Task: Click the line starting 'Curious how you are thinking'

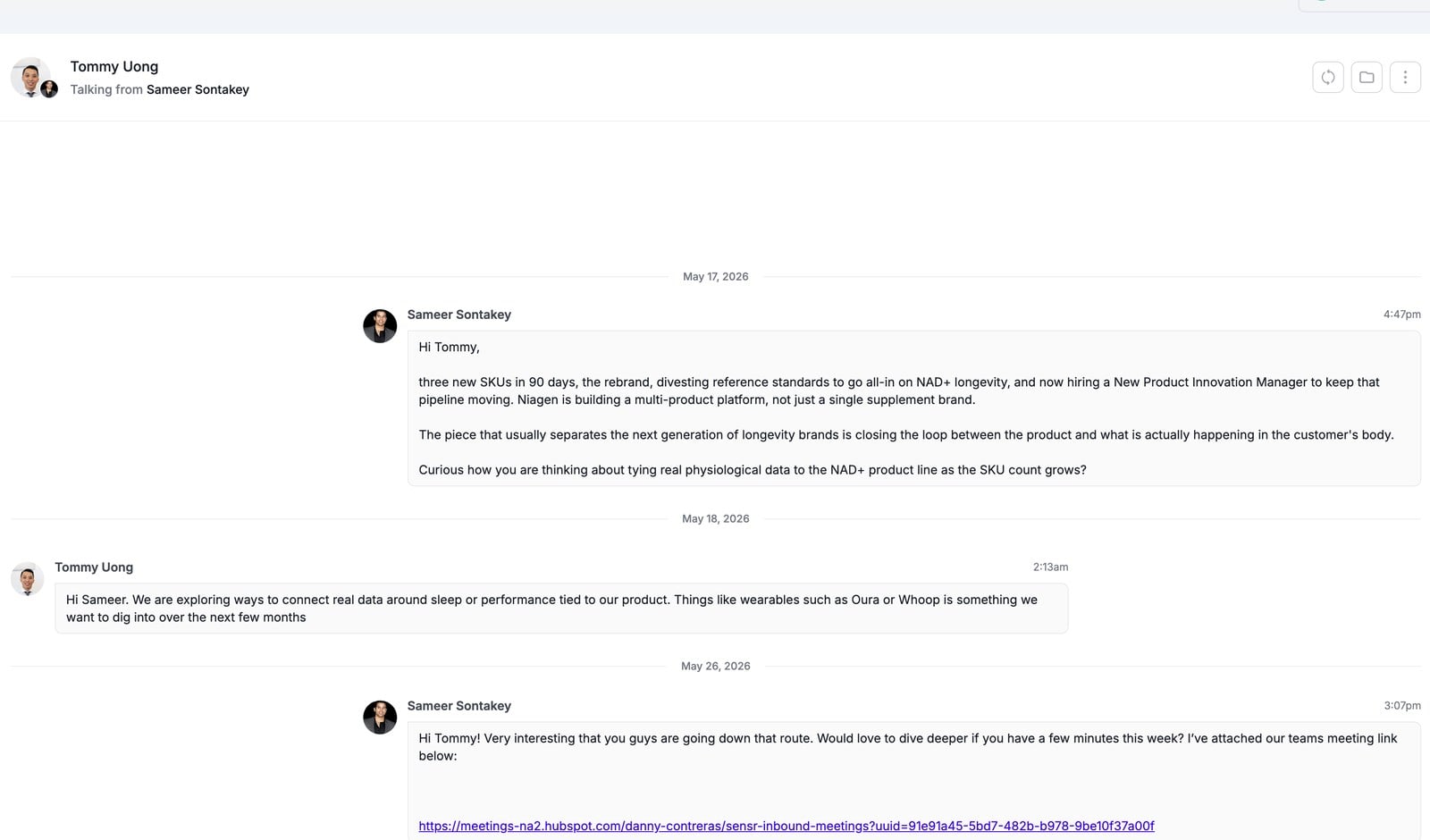Action: pyautogui.click(x=753, y=470)
